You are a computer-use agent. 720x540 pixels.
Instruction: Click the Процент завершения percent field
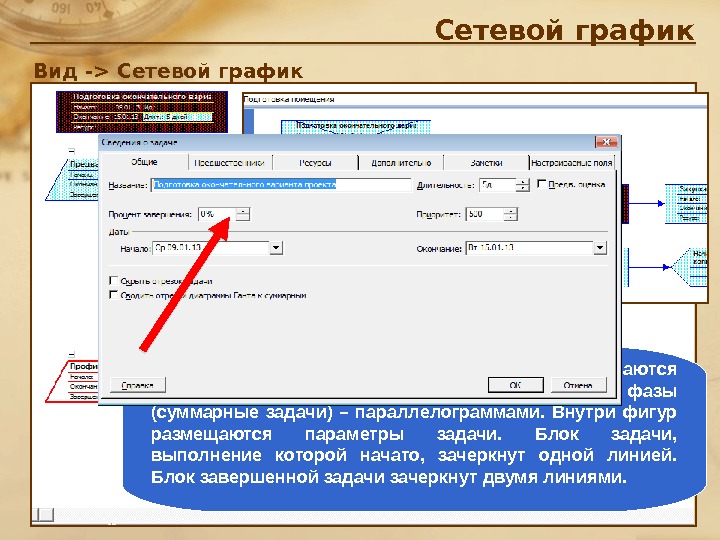click(x=217, y=214)
